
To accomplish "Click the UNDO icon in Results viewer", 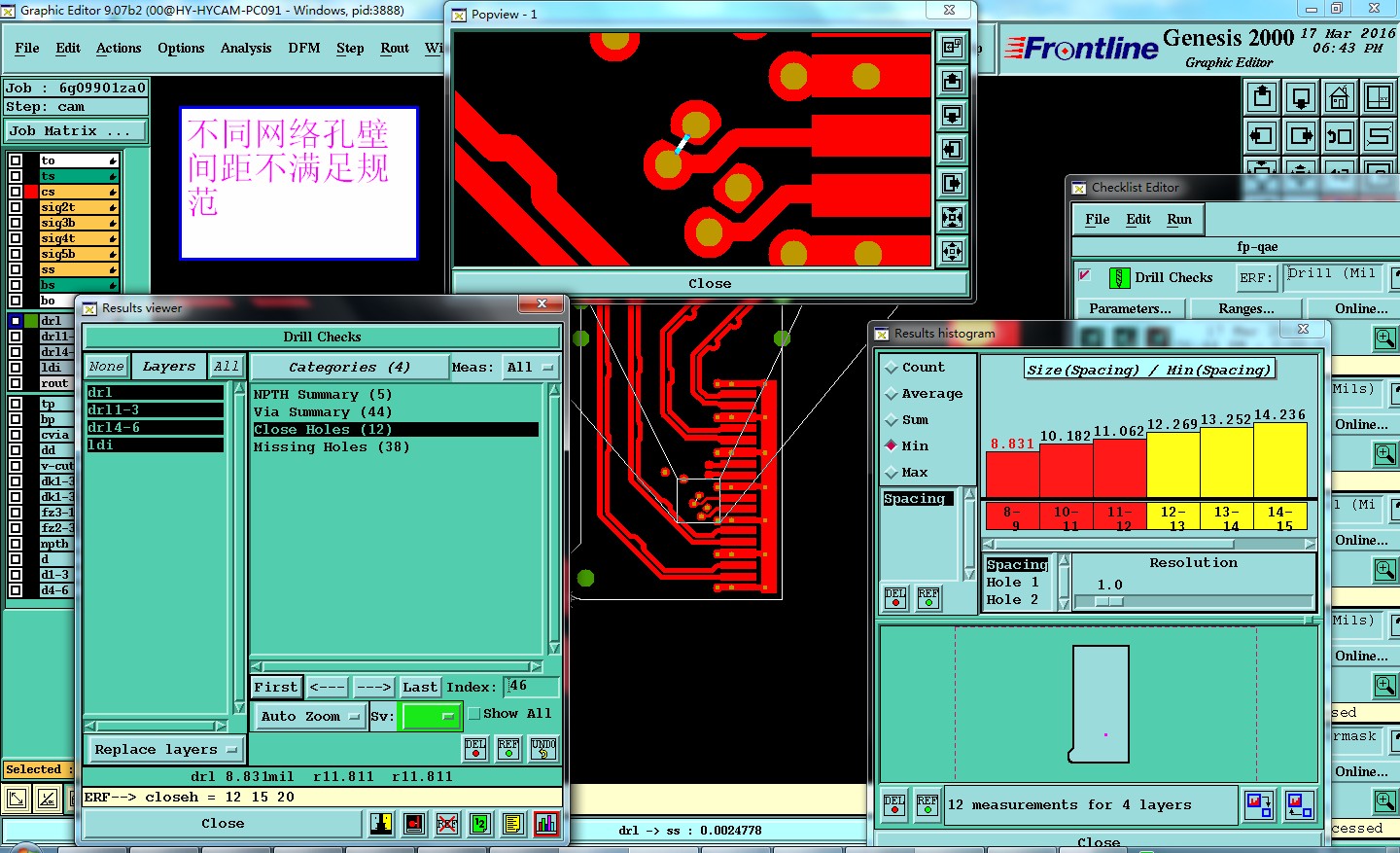I will tap(543, 748).
